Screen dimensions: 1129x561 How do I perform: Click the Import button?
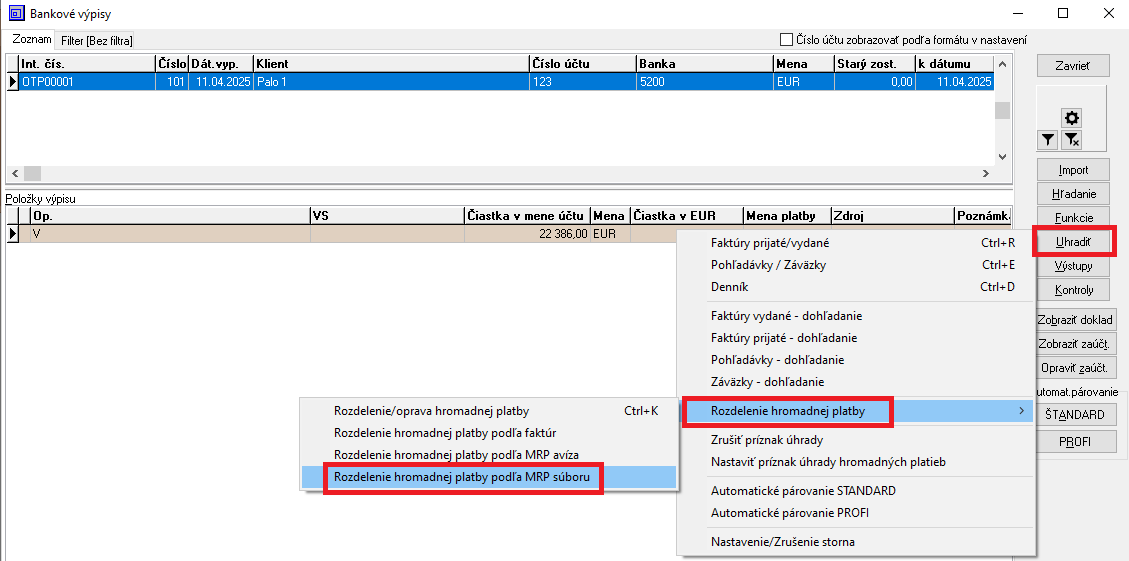pos(1073,170)
